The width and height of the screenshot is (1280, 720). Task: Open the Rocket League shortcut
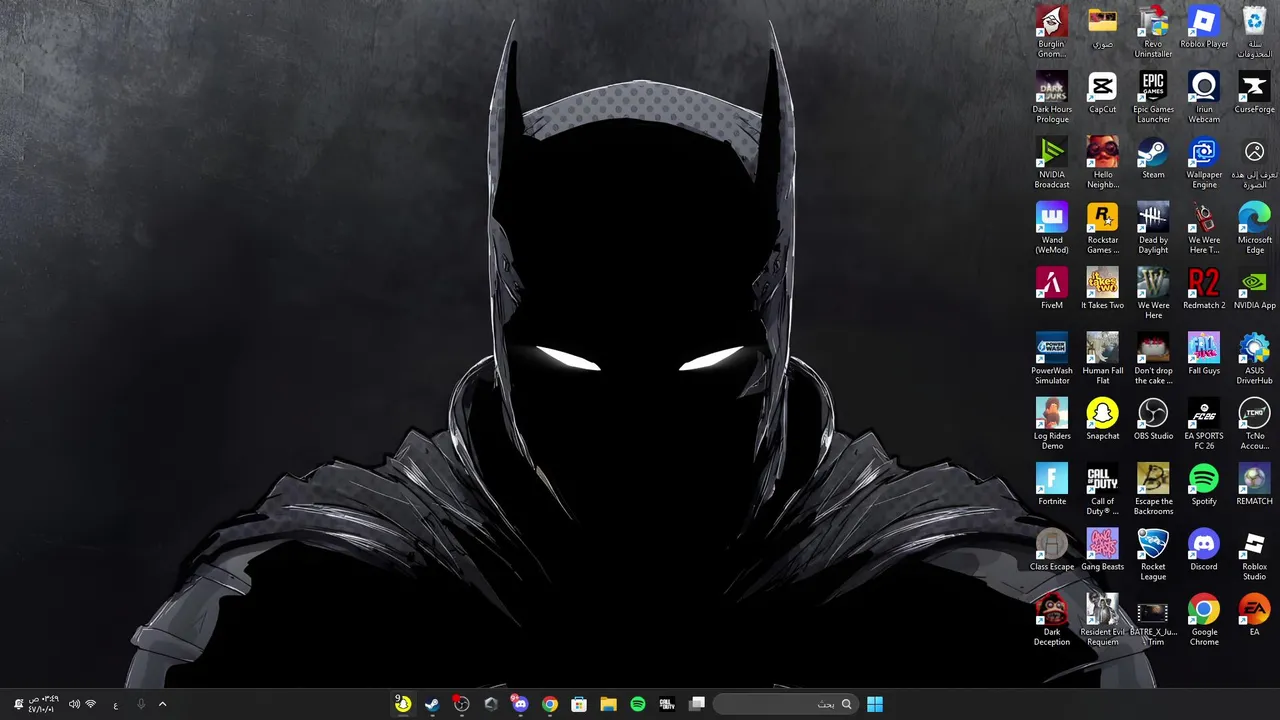point(1153,554)
